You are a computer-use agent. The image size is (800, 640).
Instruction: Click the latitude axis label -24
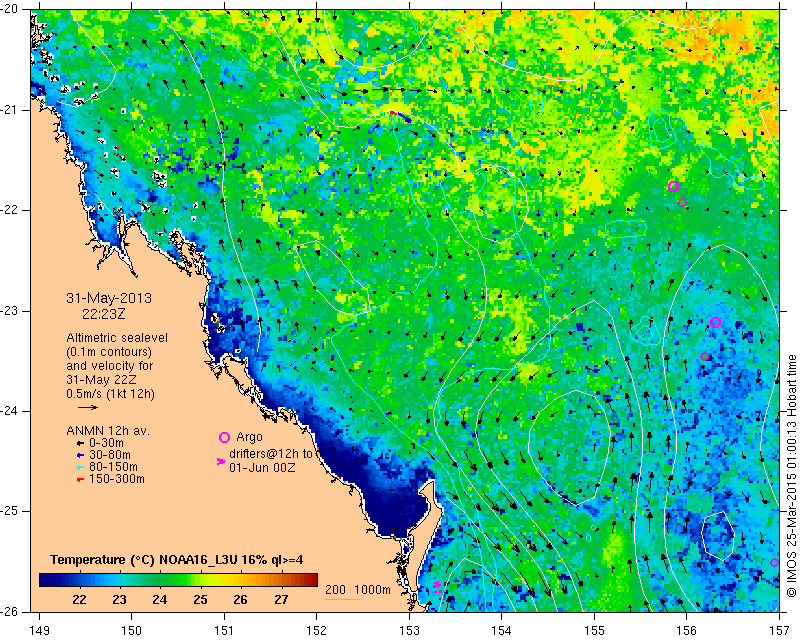(x=9, y=411)
